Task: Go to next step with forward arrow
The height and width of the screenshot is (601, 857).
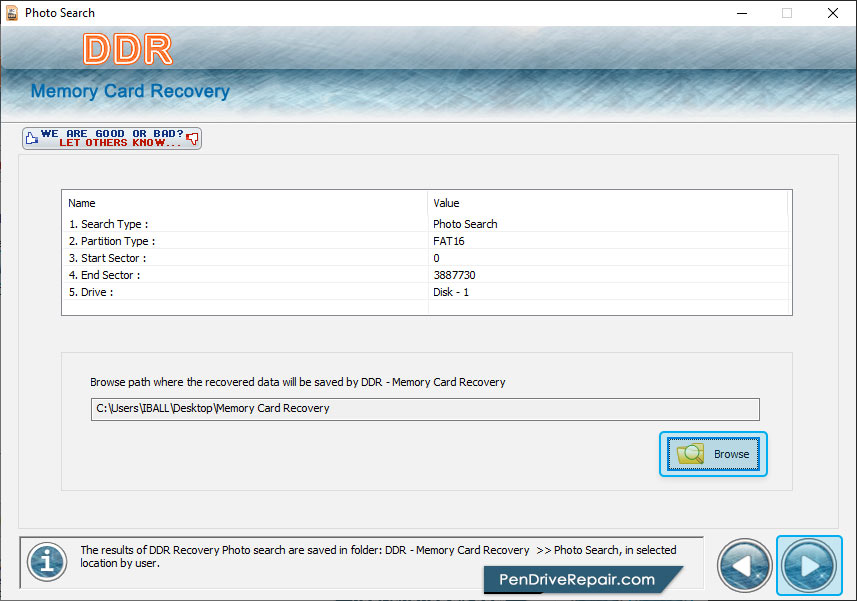Action: (x=809, y=565)
